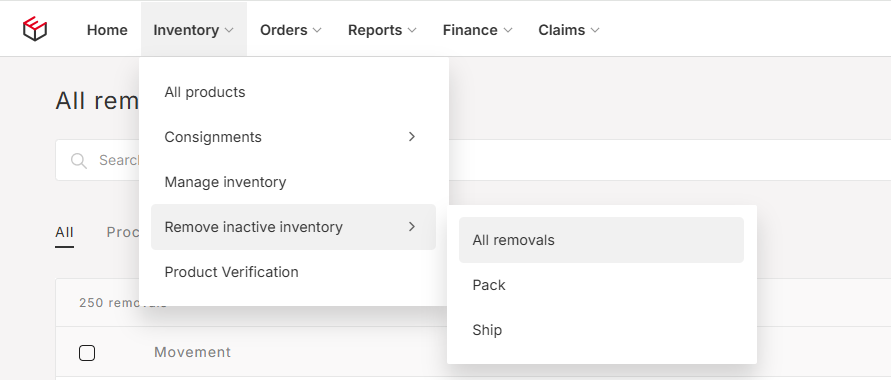Click Remove inactive inventory entry
This screenshot has width=891, height=380.
click(293, 227)
